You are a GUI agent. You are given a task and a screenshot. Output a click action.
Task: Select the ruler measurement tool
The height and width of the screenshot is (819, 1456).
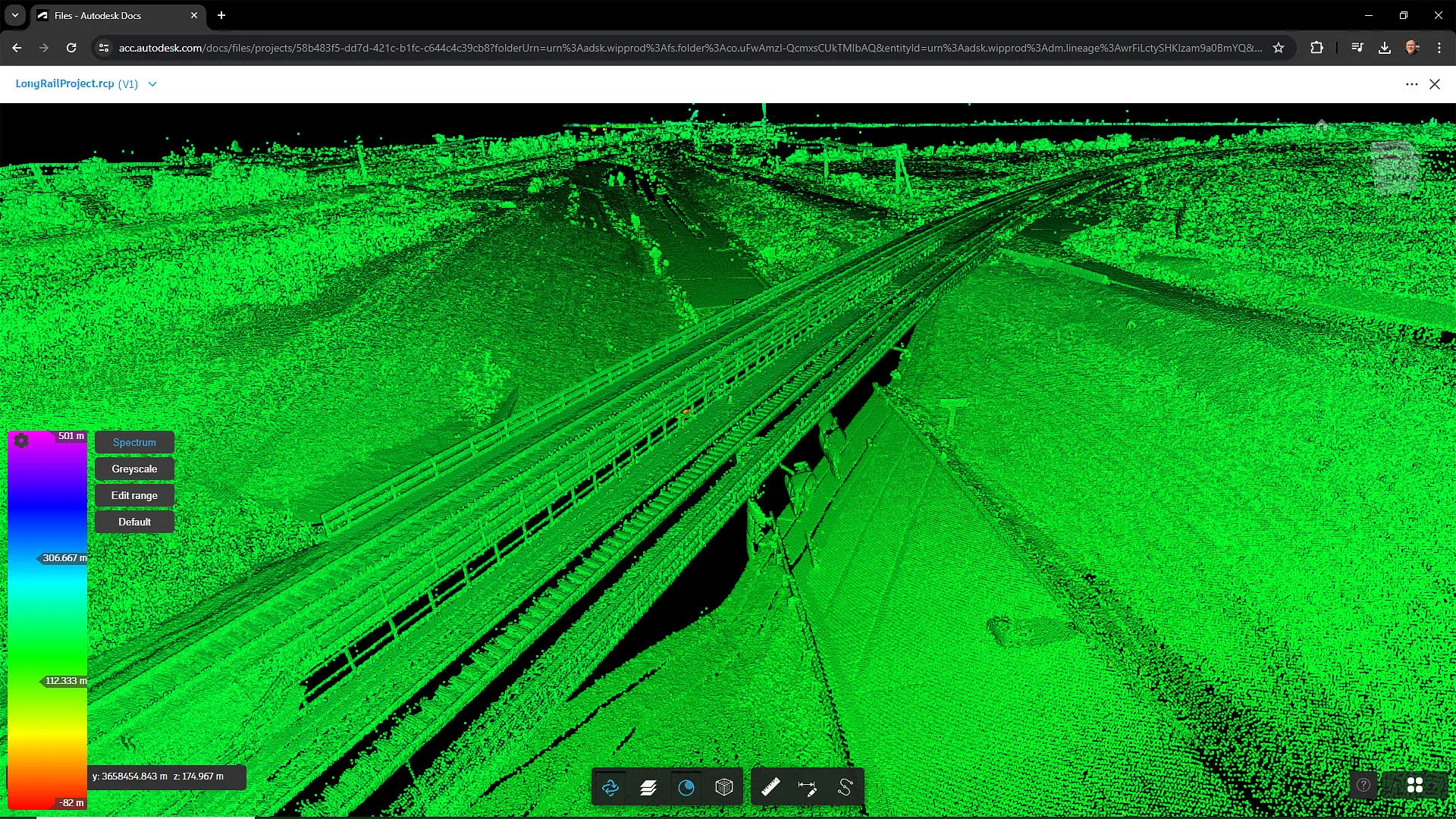(x=771, y=787)
